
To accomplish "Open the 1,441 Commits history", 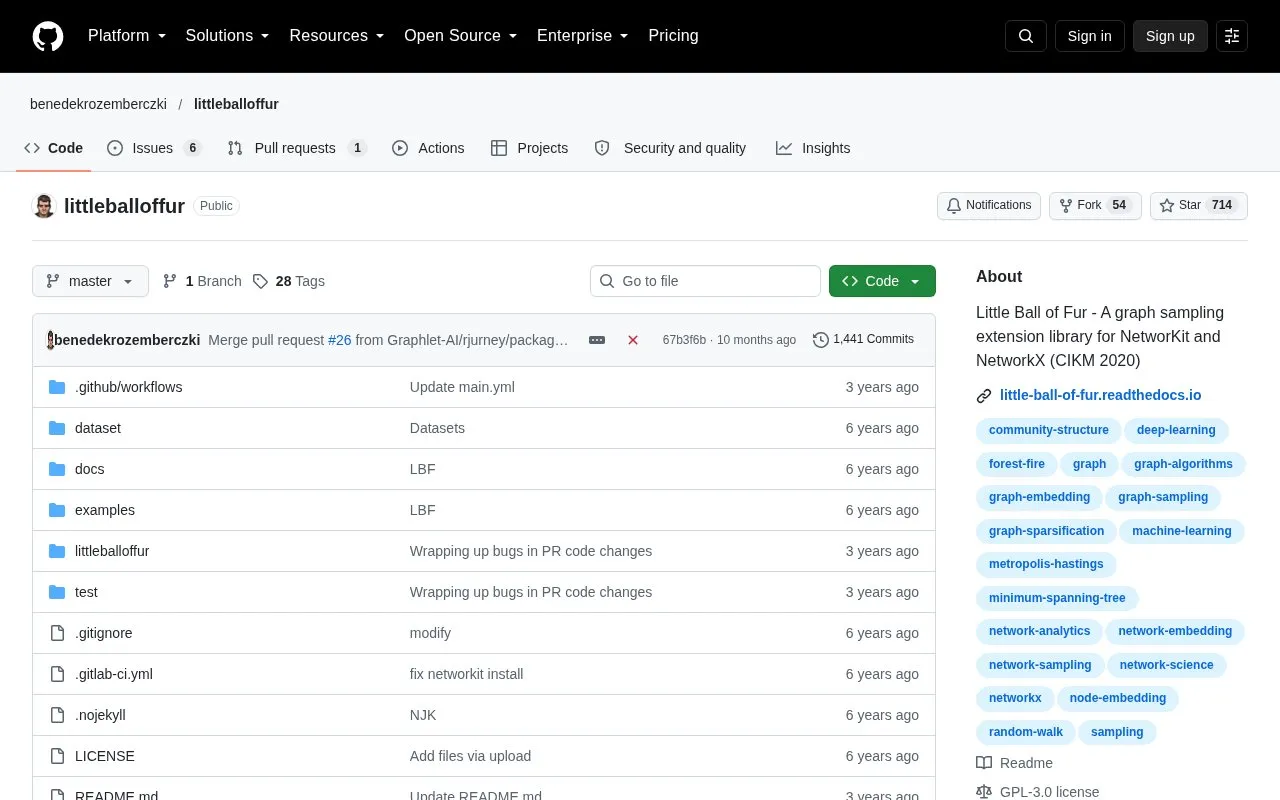I will pos(863,340).
